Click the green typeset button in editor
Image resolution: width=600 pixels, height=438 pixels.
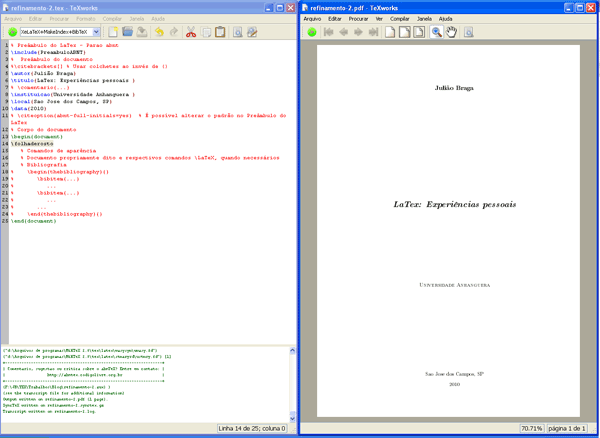click(11, 32)
